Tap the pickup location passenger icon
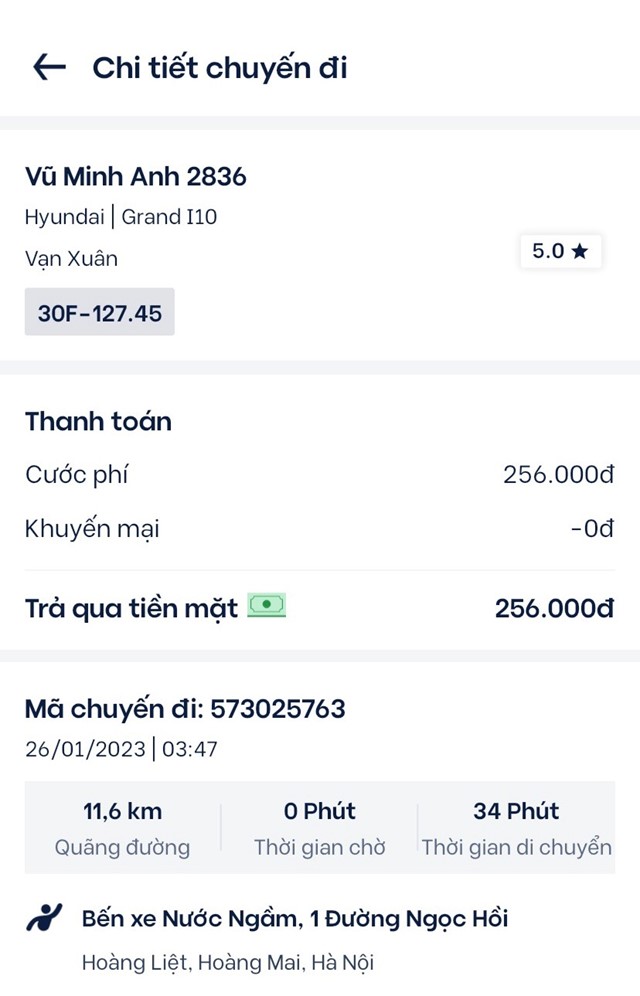The height and width of the screenshot is (996, 640). 44,917
